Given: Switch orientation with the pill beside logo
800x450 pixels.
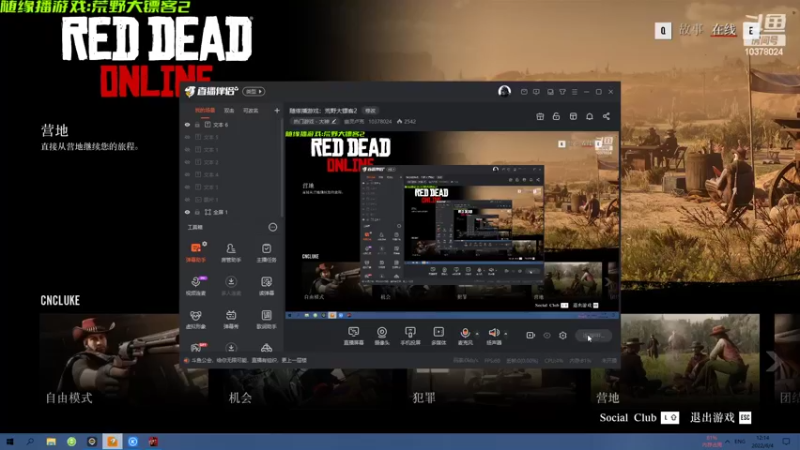Looking at the screenshot, I should (x=254, y=91).
